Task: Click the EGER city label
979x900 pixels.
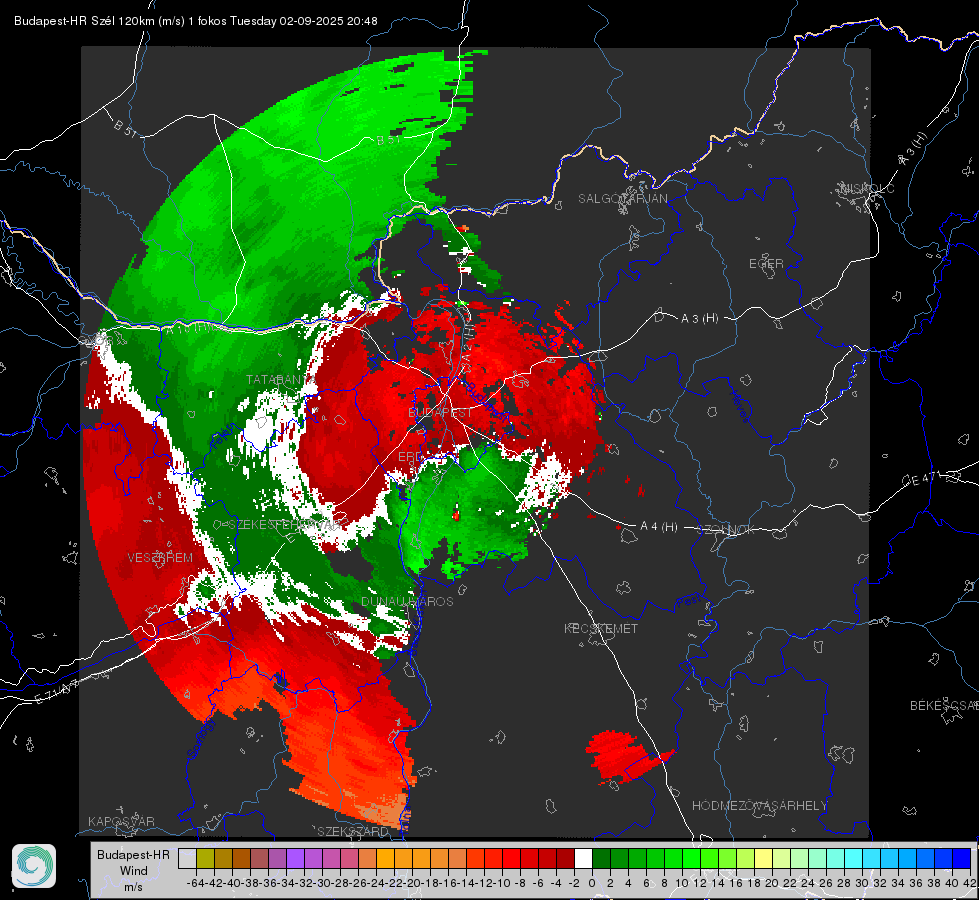Action: coord(766,264)
